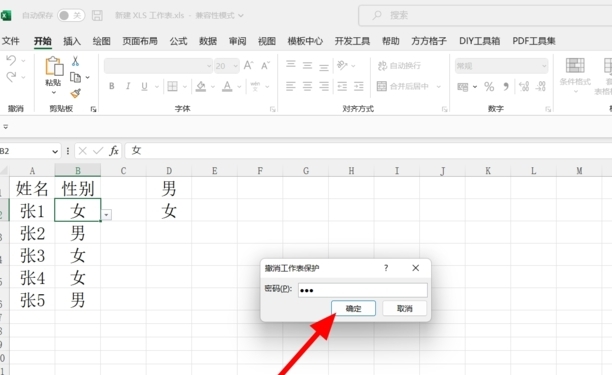
Task: Click the Increase Decimal icon
Action: click(x=524, y=86)
